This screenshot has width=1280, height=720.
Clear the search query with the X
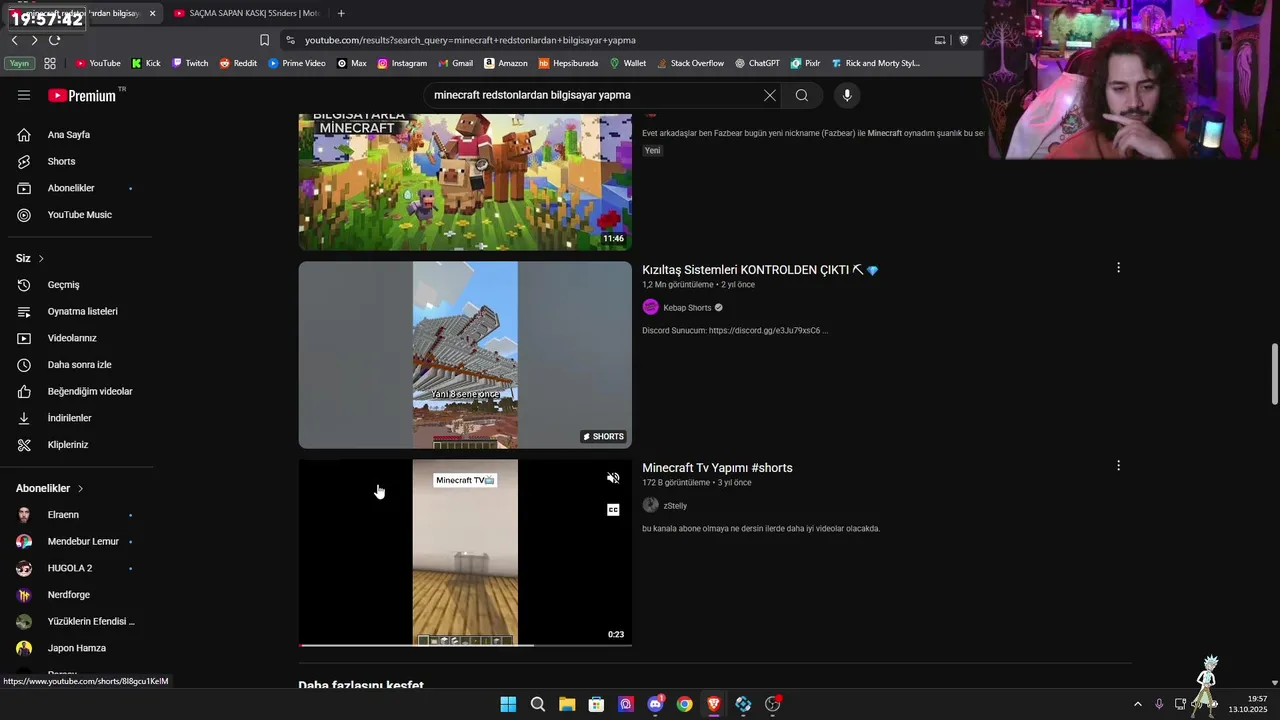769,95
